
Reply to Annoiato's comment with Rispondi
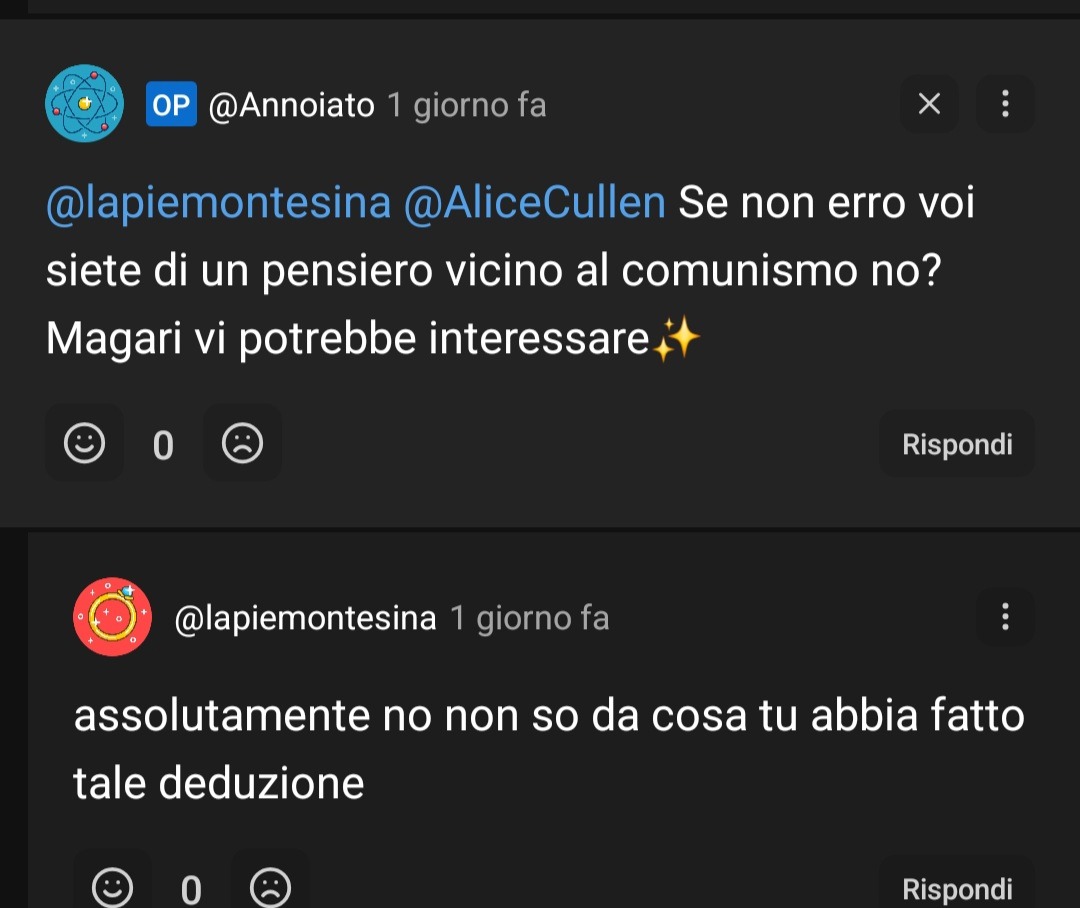click(957, 444)
